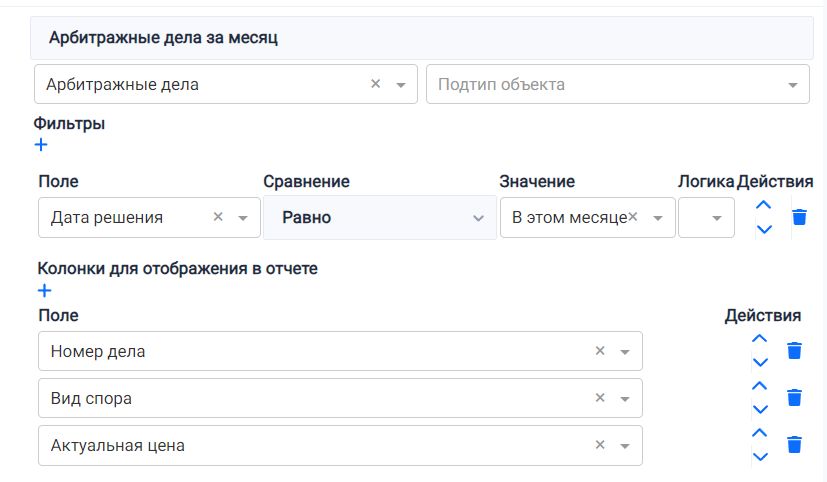Viewport: 827px width, 482px height.
Task: Clear the Дата решения field value
Action: click(x=218, y=217)
